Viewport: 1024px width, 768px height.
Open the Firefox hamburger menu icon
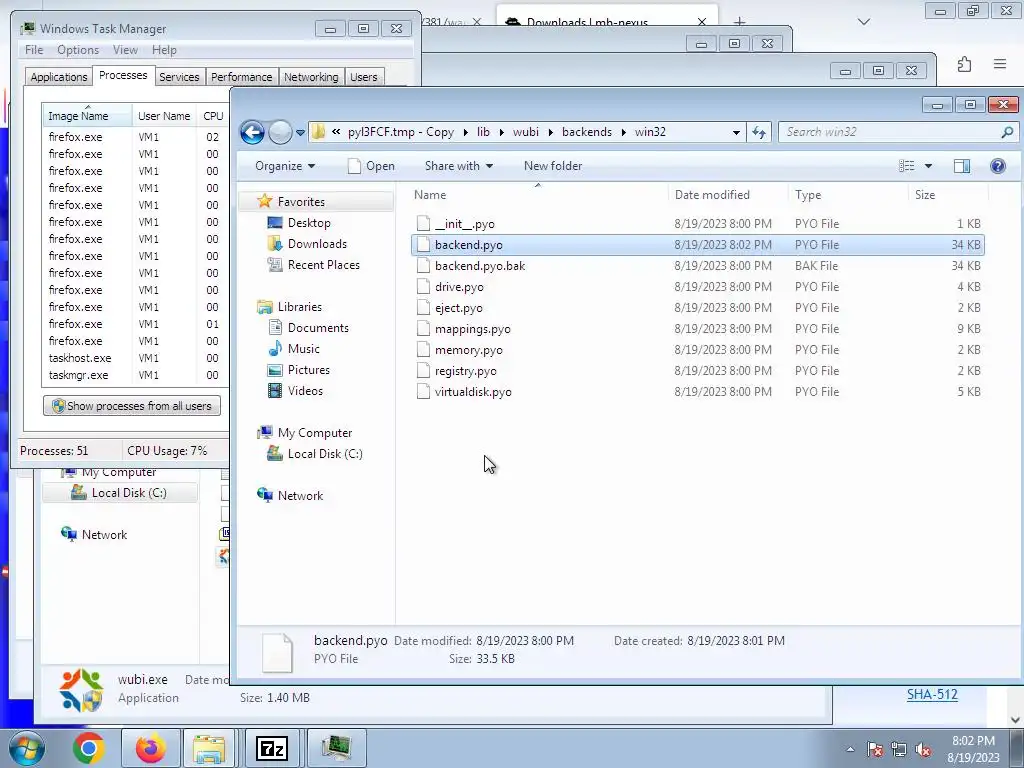tap(1000, 64)
